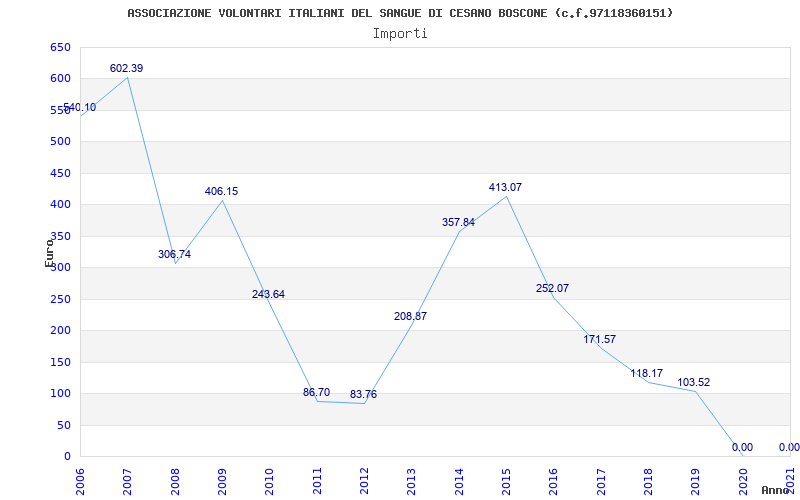800x500 pixels.
Task: Select the 2011 x-axis year label
Action: point(317,482)
